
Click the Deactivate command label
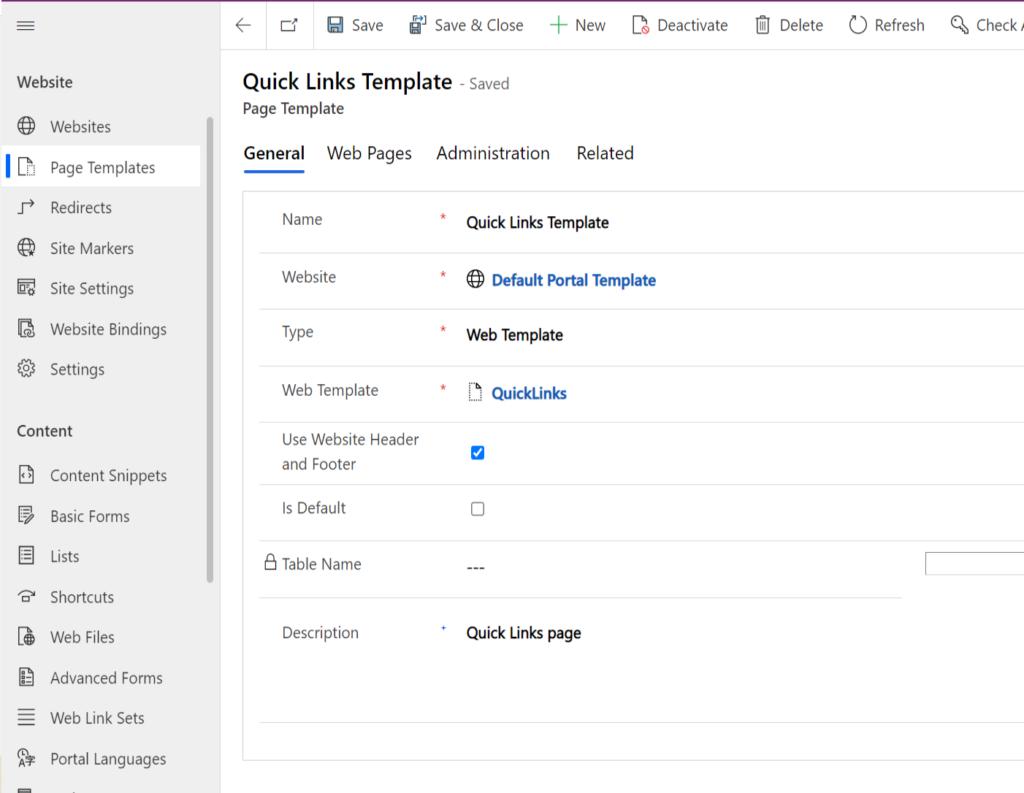[x=692, y=25]
